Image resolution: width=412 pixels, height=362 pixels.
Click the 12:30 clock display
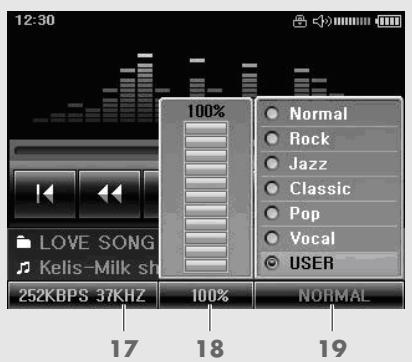click(x=35, y=20)
